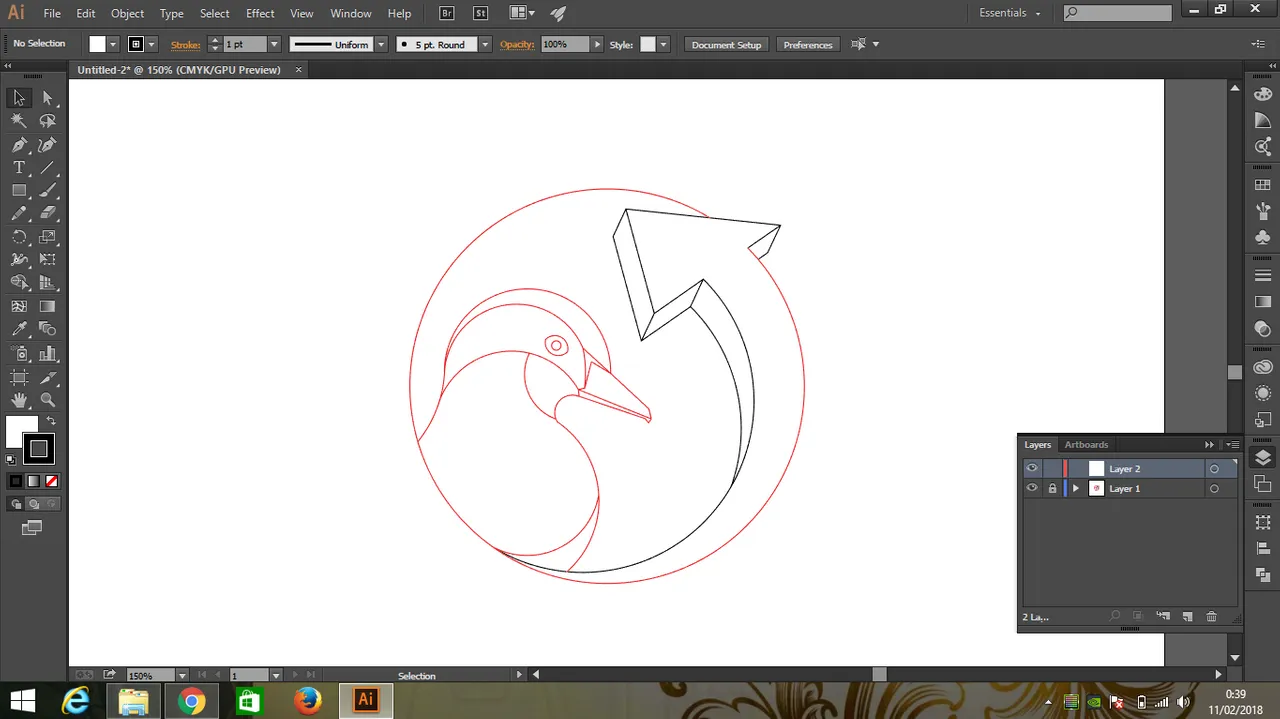Activate the Type tool
The height and width of the screenshot is (719, 1280).
[19, 168]
